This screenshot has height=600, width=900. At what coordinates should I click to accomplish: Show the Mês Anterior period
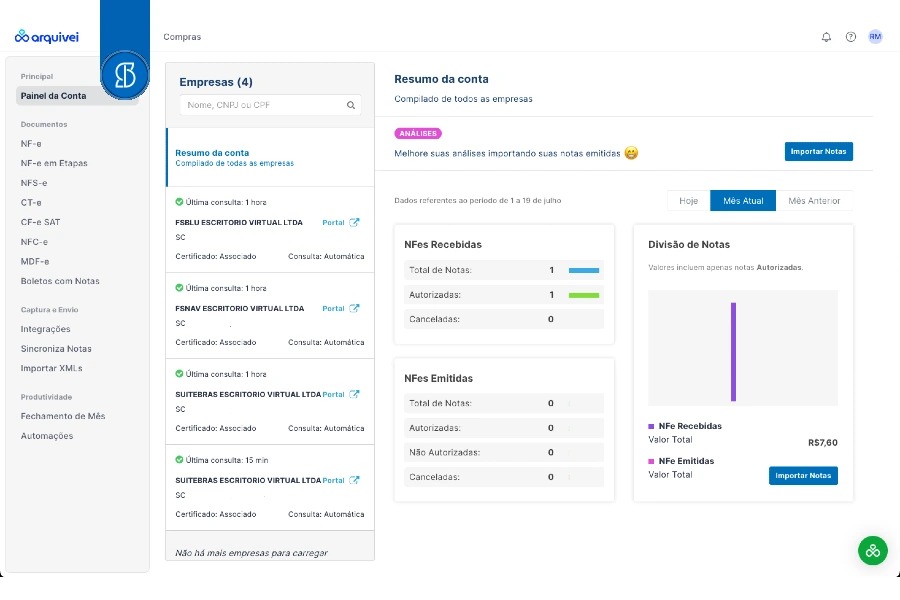(x=814, y=200)
